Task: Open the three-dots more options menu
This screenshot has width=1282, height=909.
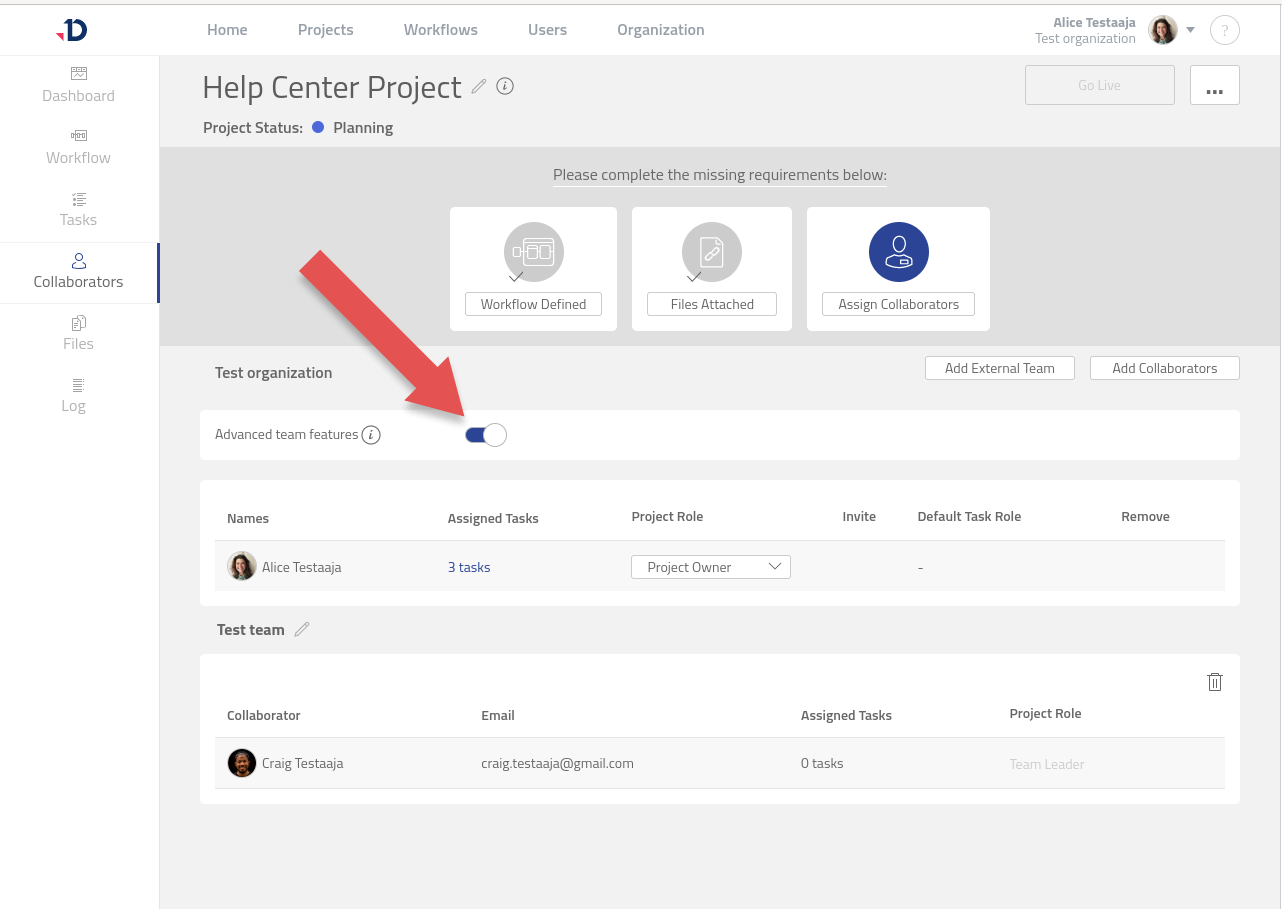Action: click(x=1214, y=86)
